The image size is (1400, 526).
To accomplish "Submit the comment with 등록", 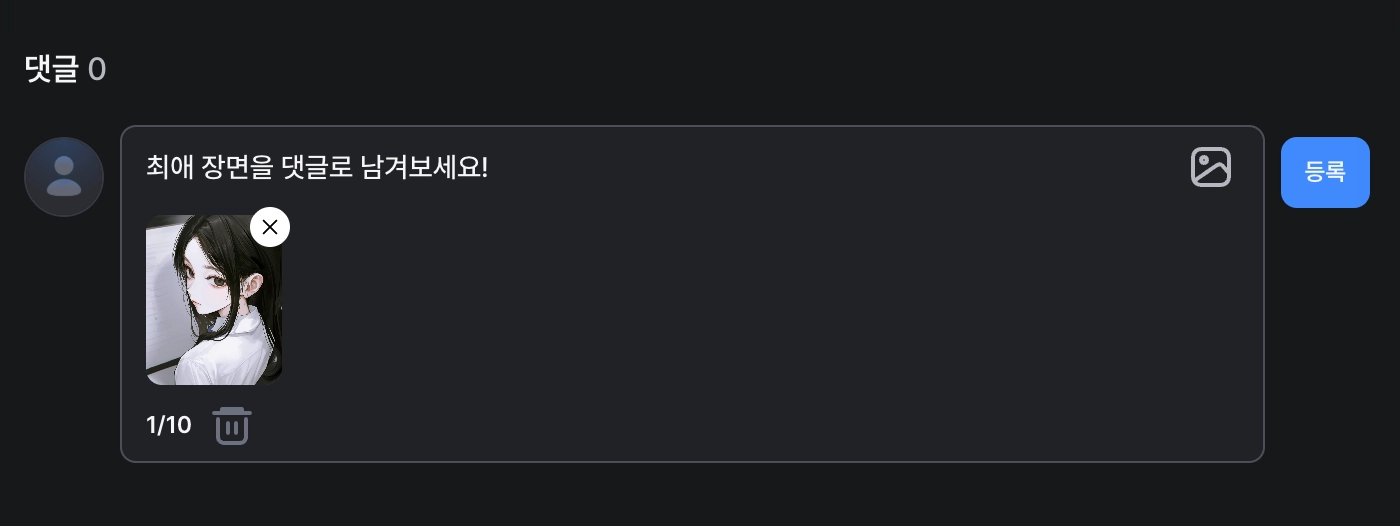I will coord(1325,172).
